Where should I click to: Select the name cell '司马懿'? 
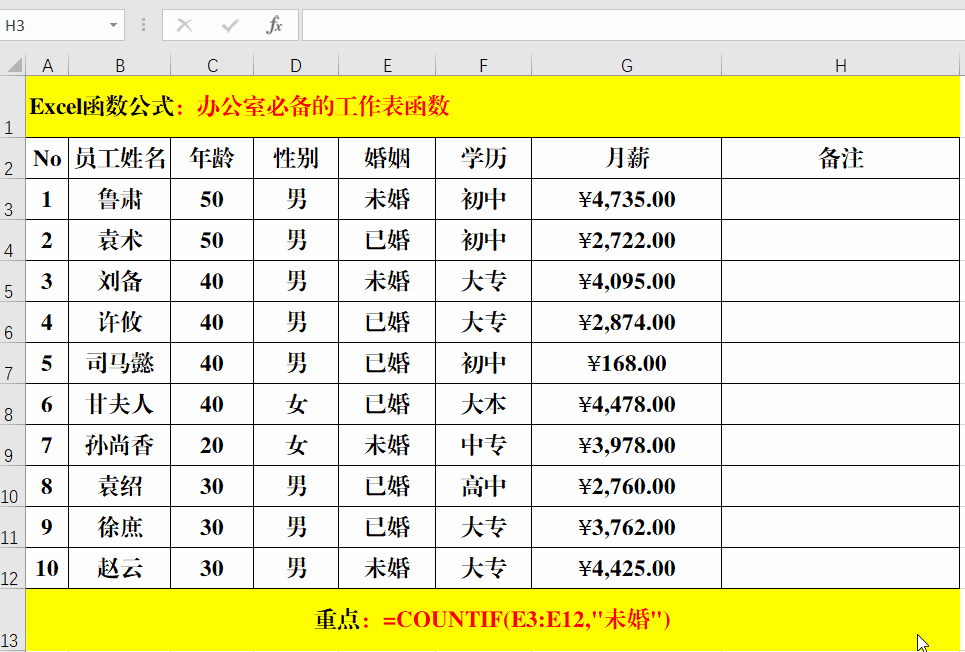pos(119,363)
